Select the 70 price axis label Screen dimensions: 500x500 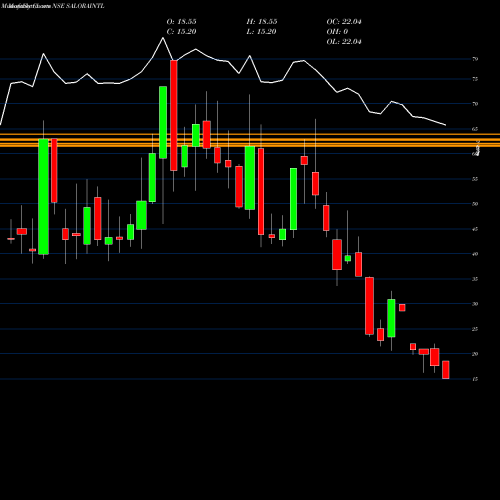475,104
